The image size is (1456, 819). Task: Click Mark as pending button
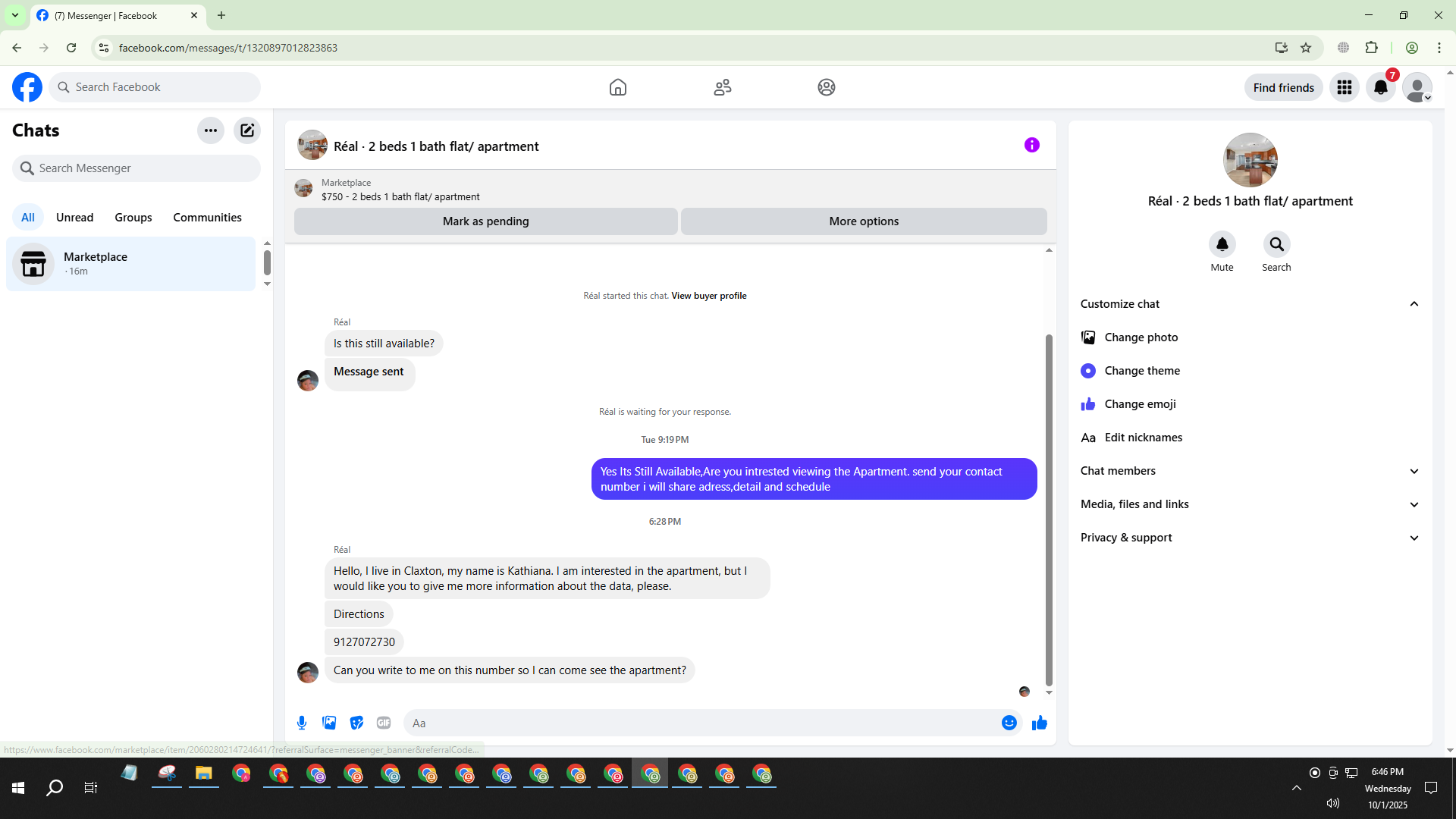pyautogui.click(x=486, y=221)
